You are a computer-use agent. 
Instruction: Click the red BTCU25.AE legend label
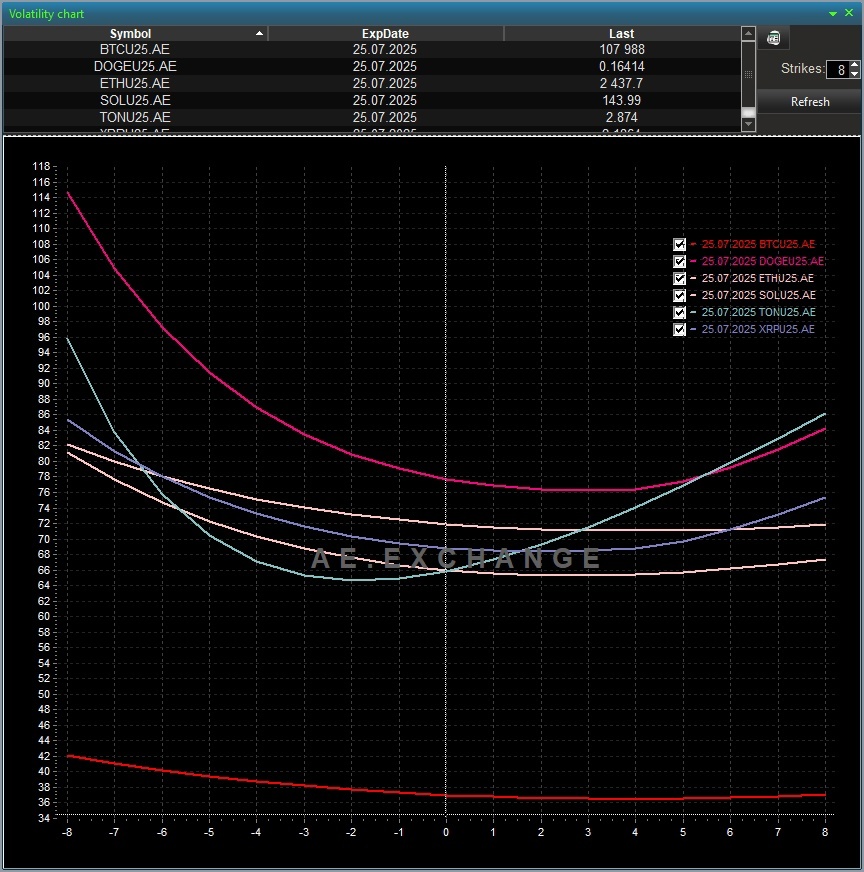(x=758, y=244)
